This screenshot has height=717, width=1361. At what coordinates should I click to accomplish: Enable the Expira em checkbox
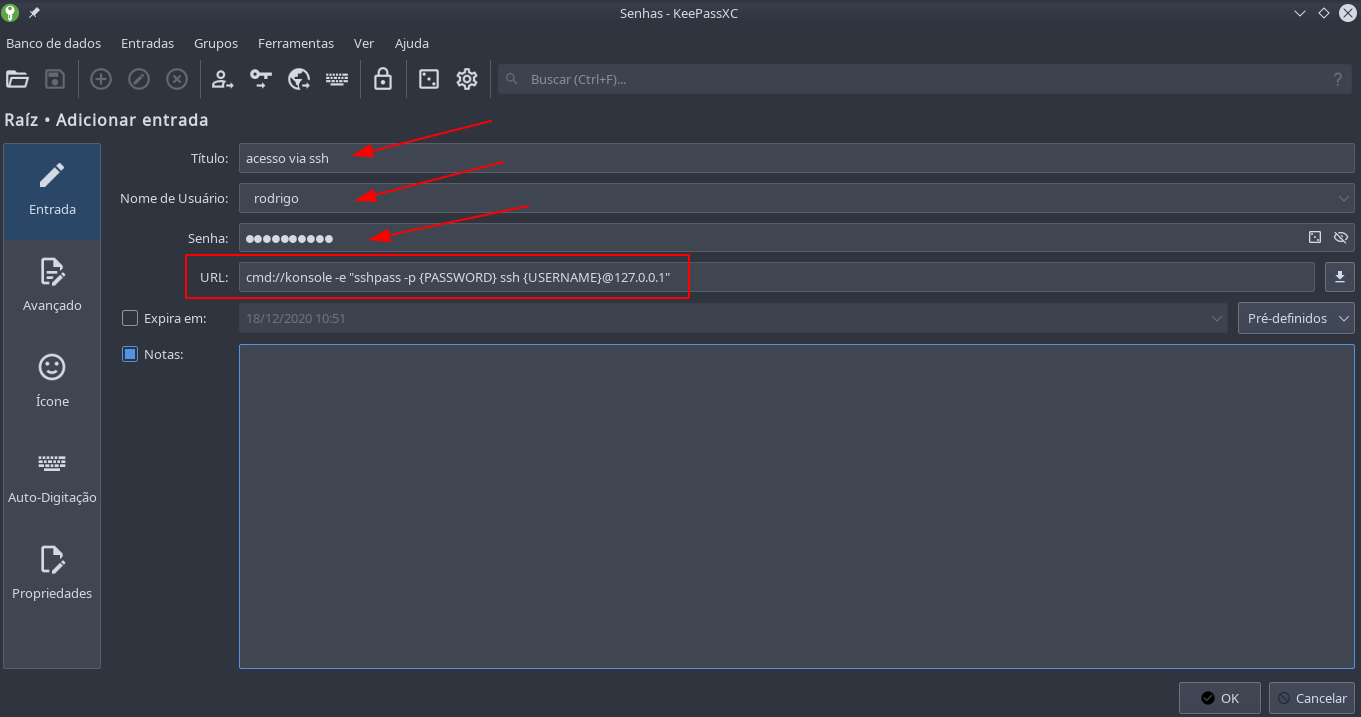(130, 318)
